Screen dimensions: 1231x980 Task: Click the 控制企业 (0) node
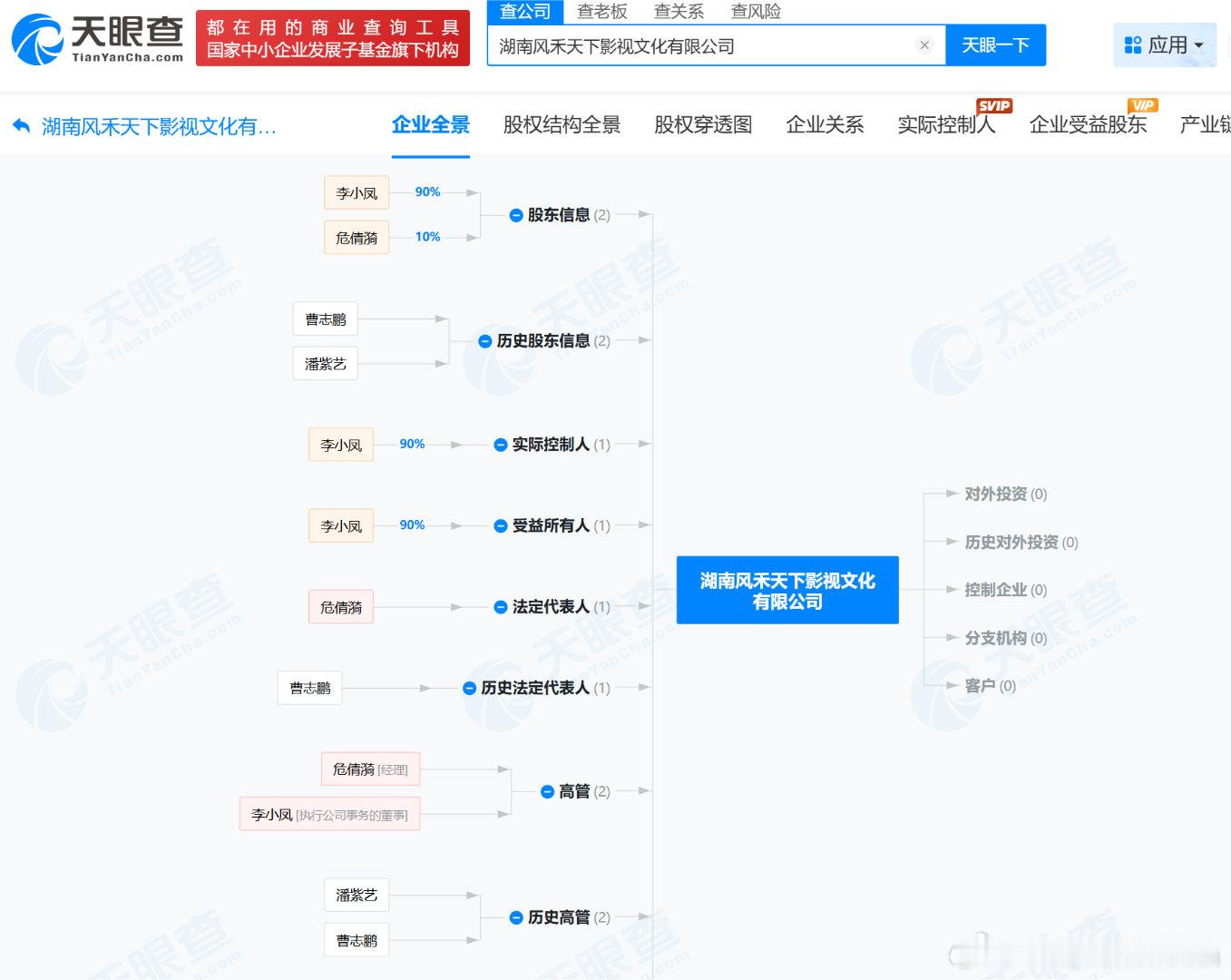[1006, 591]
